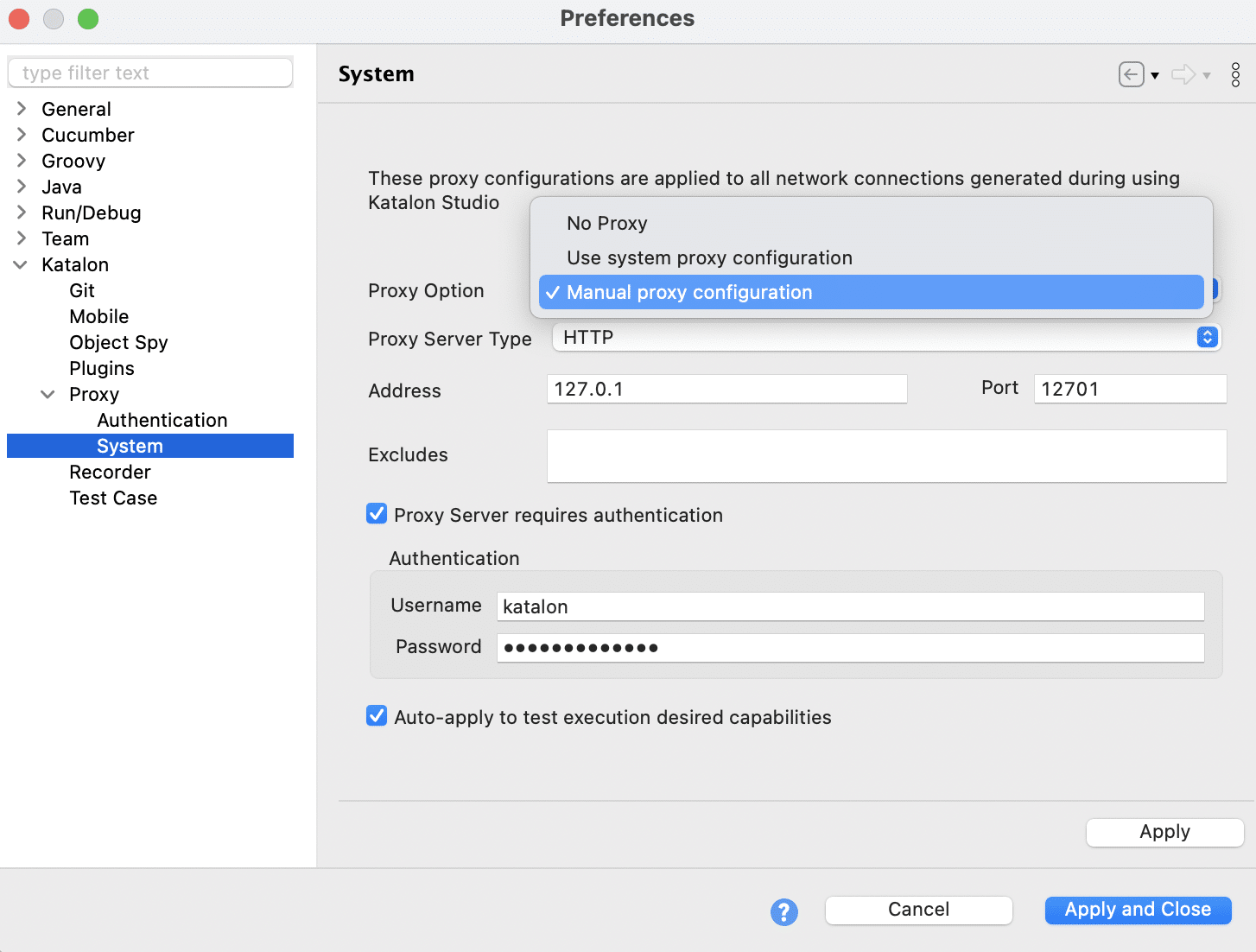1256x952 pixels.
Task: Collapse the Proxy subtree
Action: point(48,394)
